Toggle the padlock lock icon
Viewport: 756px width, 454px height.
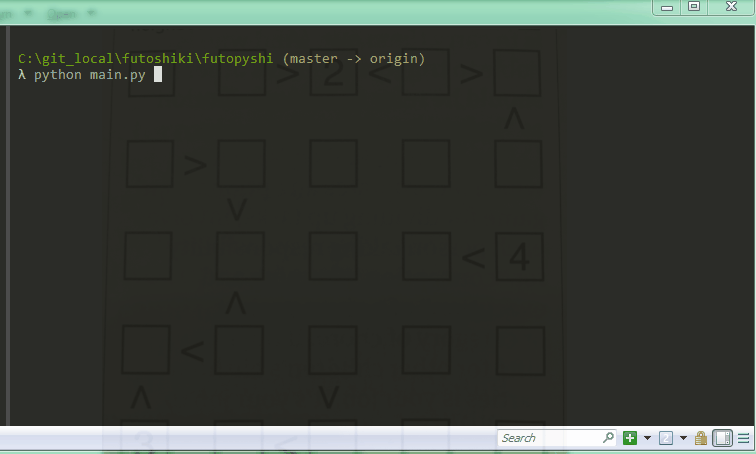(701, 438)
